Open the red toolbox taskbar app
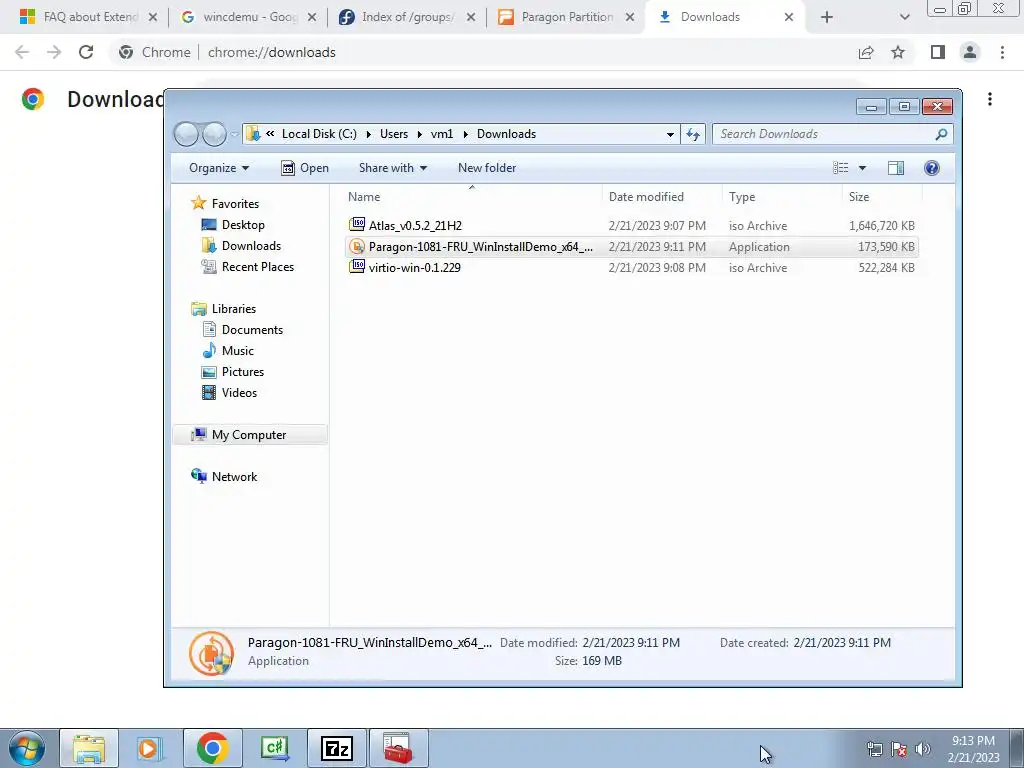The height and width of the screenshot is (768, 1024). click(398, 748)
